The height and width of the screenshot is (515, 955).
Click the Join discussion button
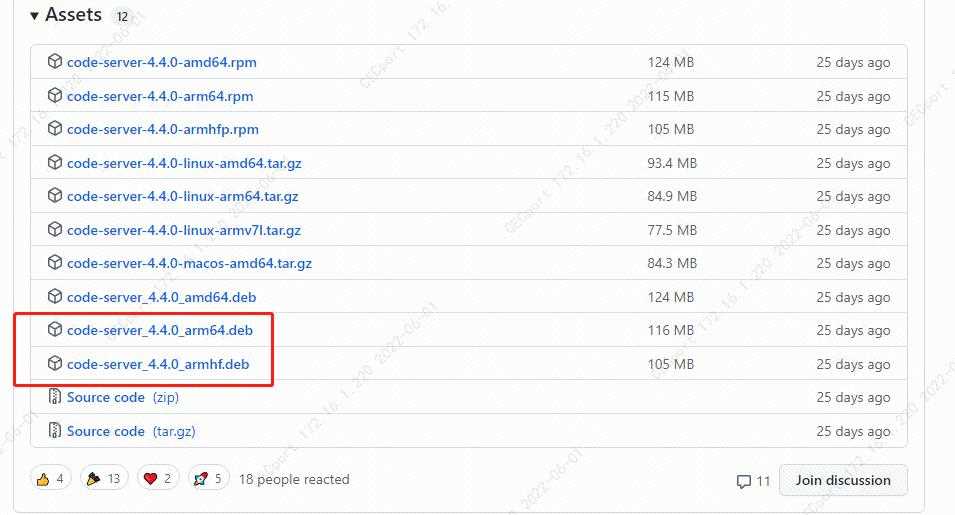(x=843, y=480)
